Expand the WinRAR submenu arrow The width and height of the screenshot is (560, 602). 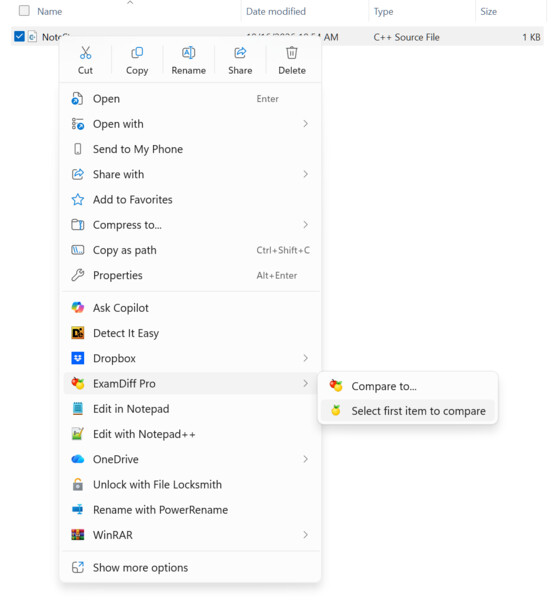click(306, 535)
